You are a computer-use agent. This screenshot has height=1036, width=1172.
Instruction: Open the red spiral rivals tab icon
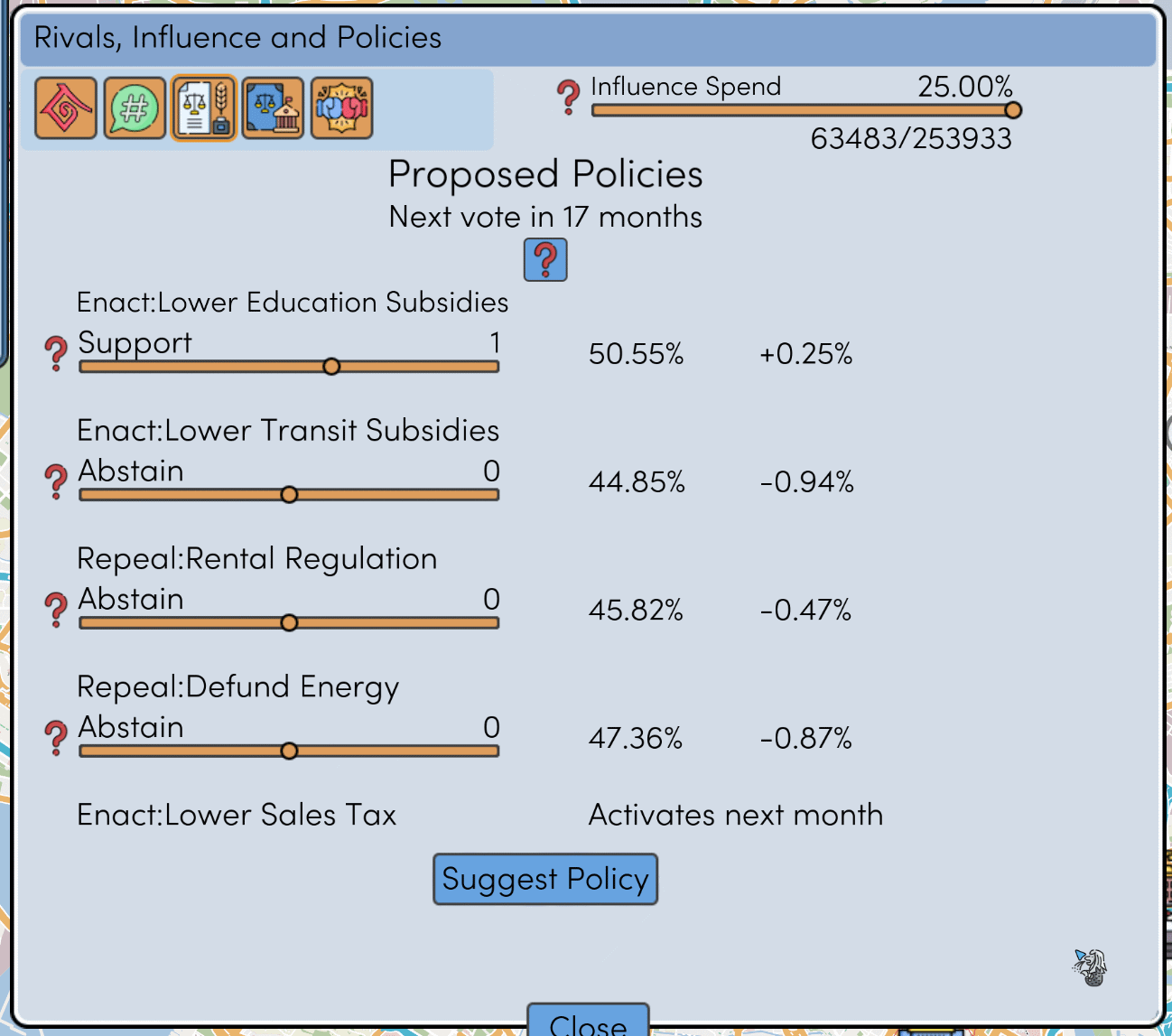tap(66, 108)
